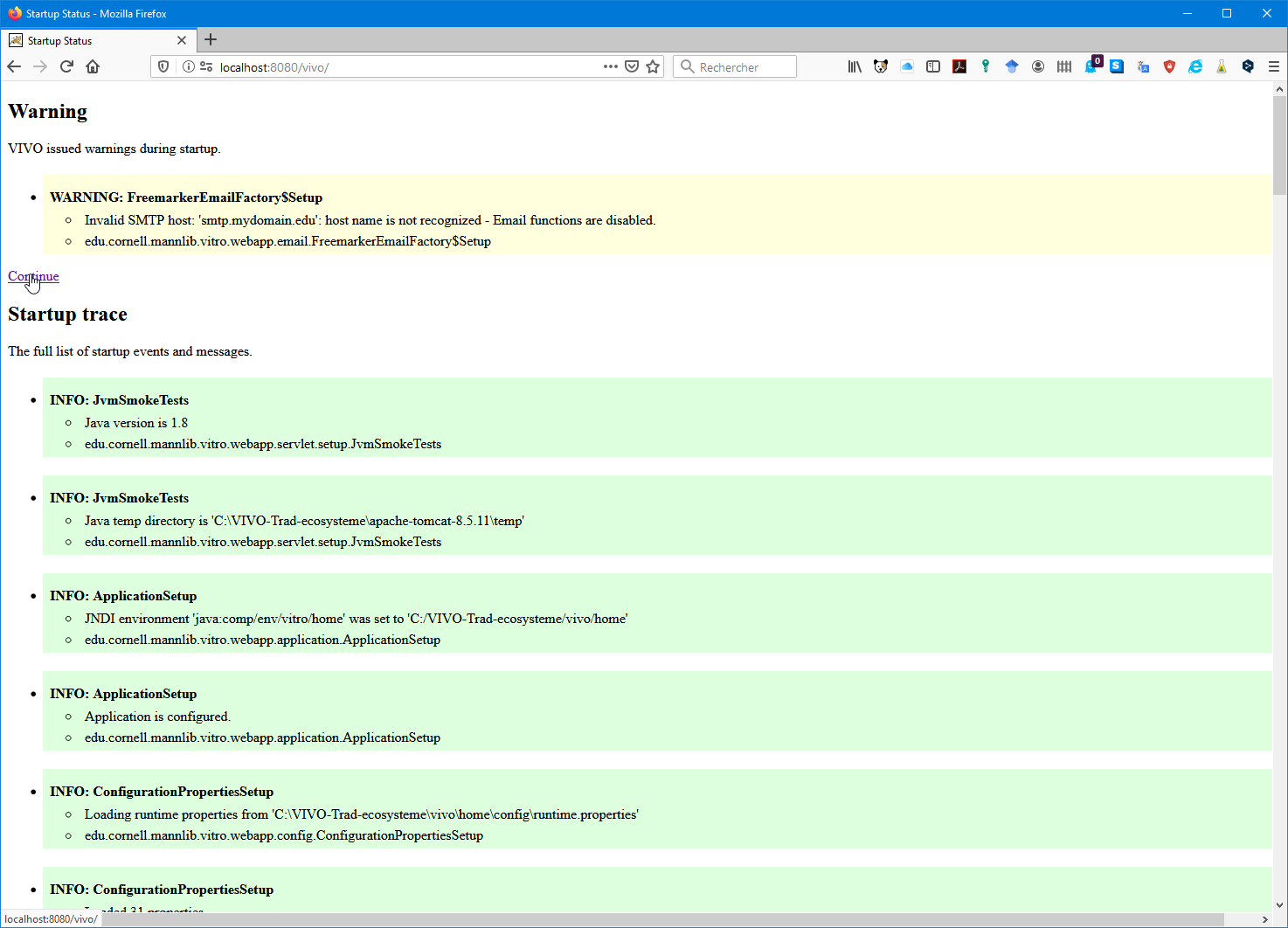The height and width of the screenshot is (928, 1288).
Task: Open page actions three-dot menu
Action: (611, 66)
